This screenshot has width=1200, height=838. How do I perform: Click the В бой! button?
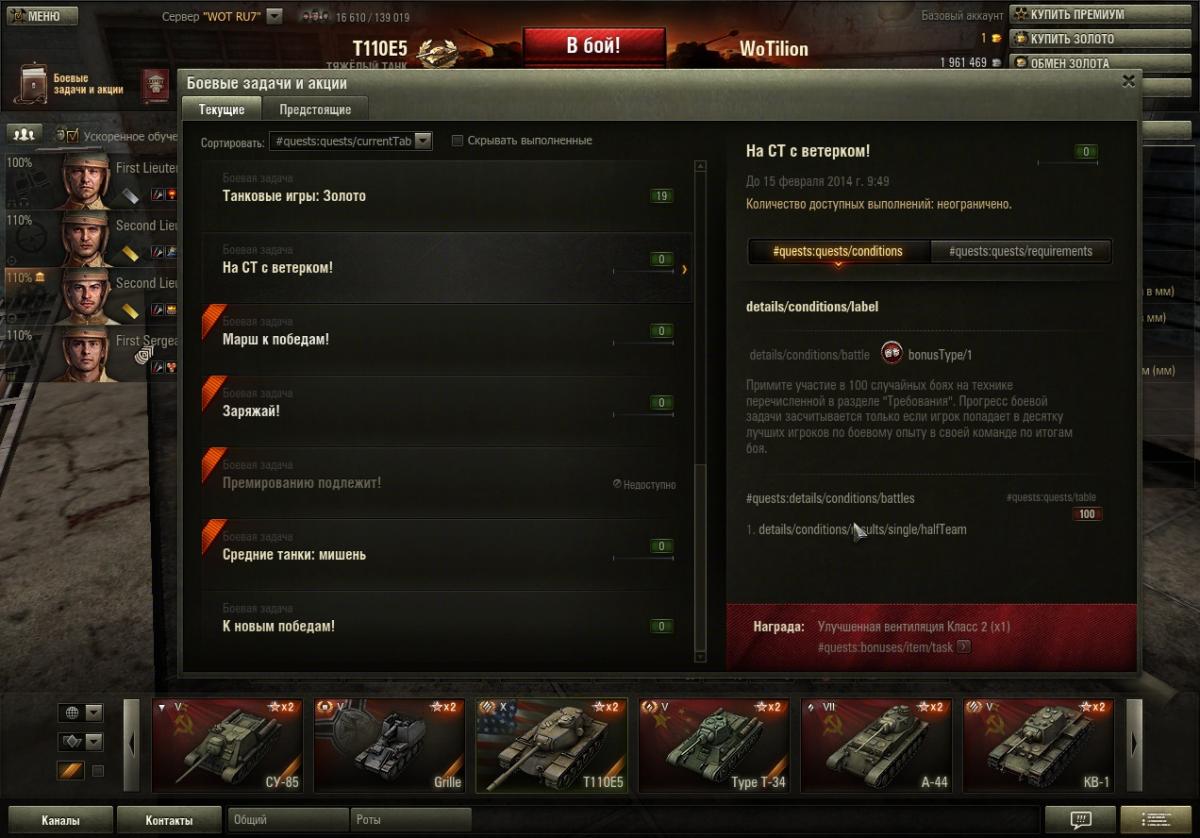594,46
